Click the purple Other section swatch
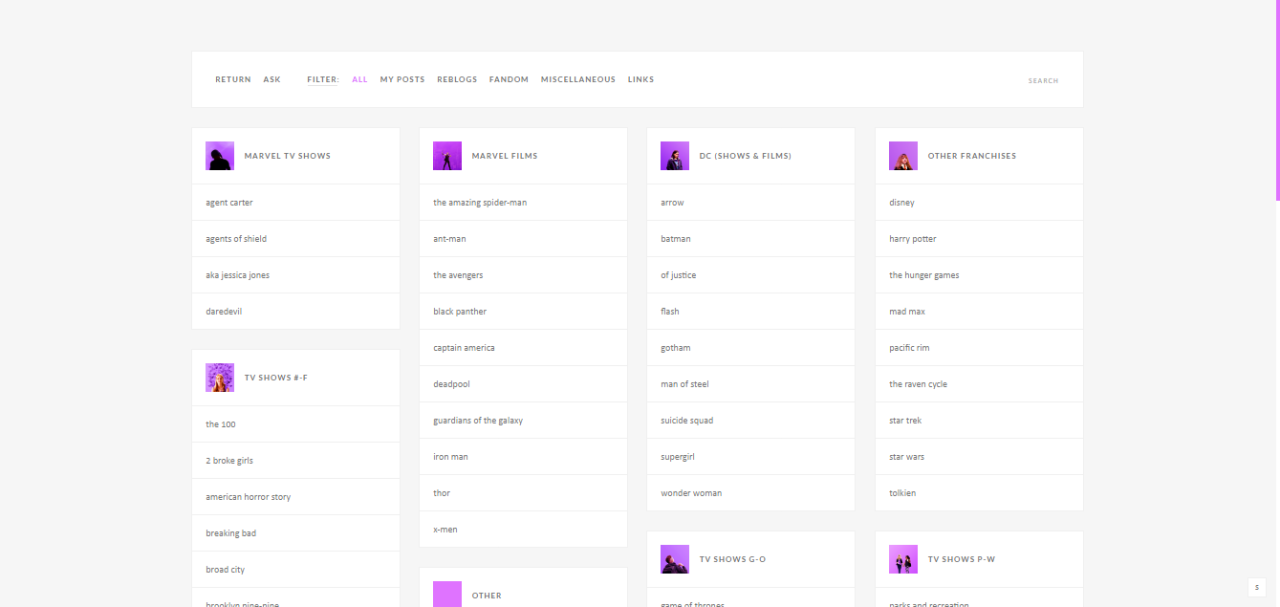Screen dimensions: 1280x607 click(x=447, y=594)
